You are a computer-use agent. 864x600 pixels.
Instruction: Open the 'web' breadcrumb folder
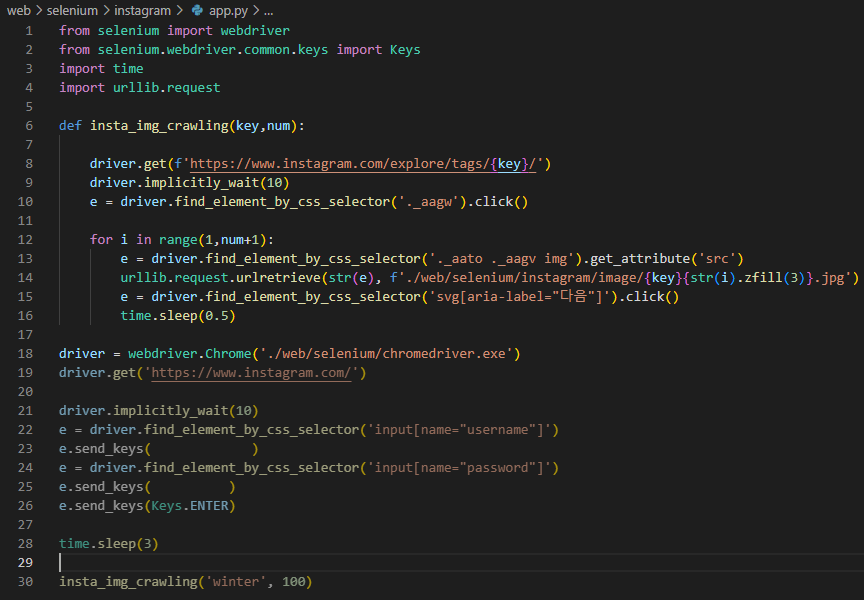click(19, 10)
